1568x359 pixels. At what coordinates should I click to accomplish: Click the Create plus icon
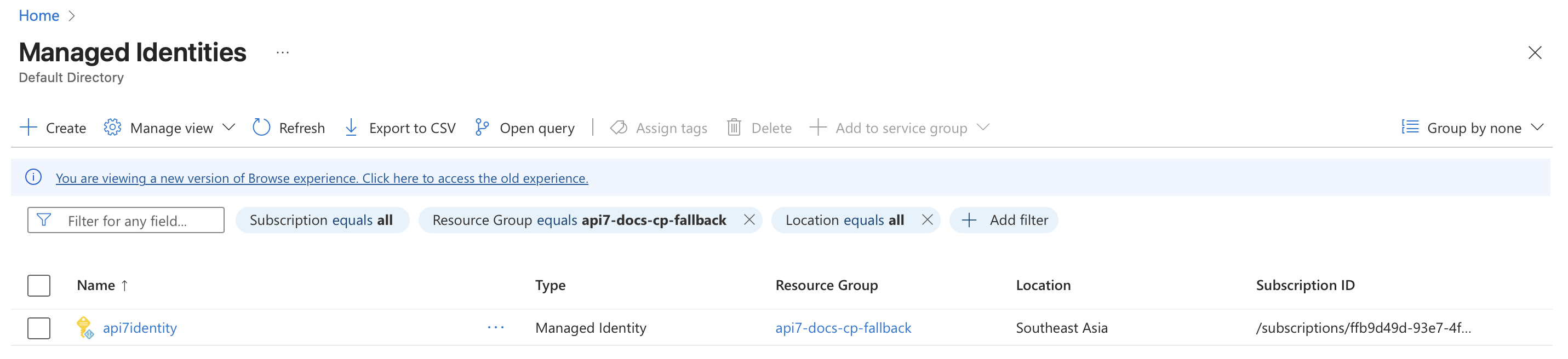pos(28,128)
